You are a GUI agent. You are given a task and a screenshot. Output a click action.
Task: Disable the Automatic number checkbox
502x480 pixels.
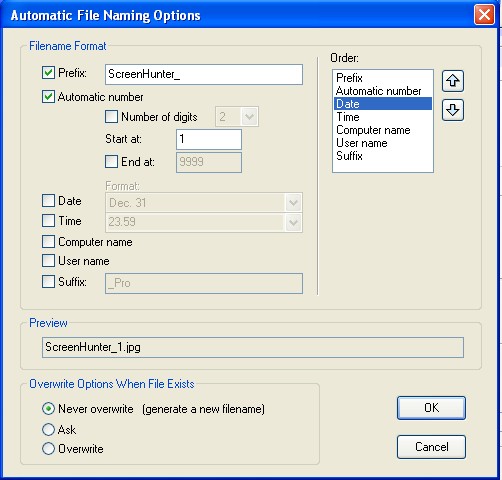click(48, 97)
